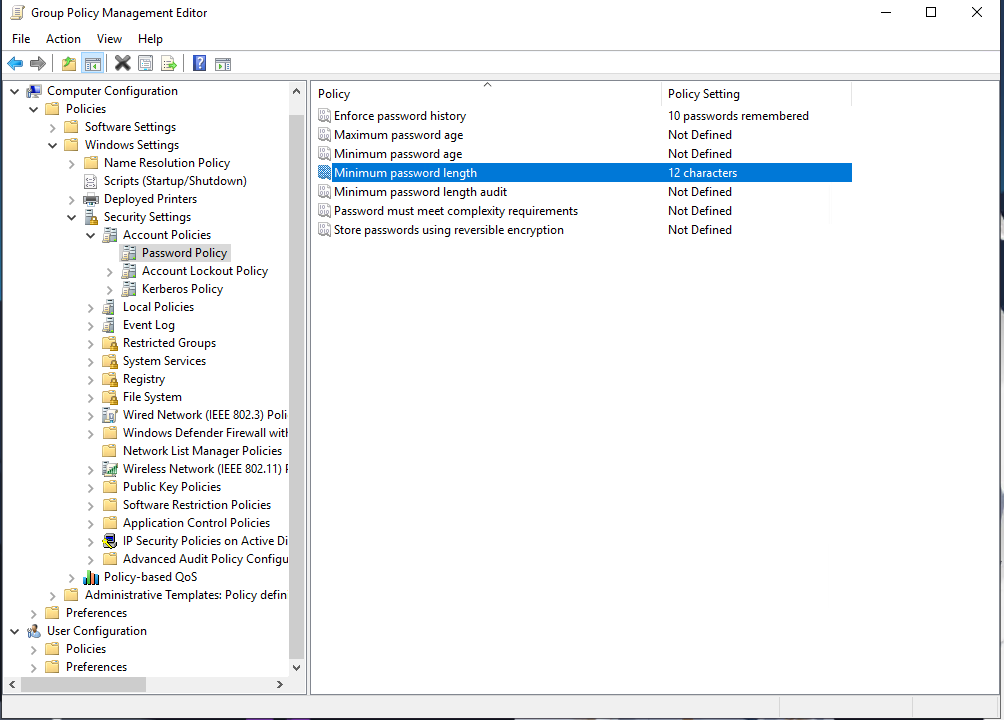The image size is (1004, 720).
Task: Expand Policies under User Configuration
Action: [34, 648]
